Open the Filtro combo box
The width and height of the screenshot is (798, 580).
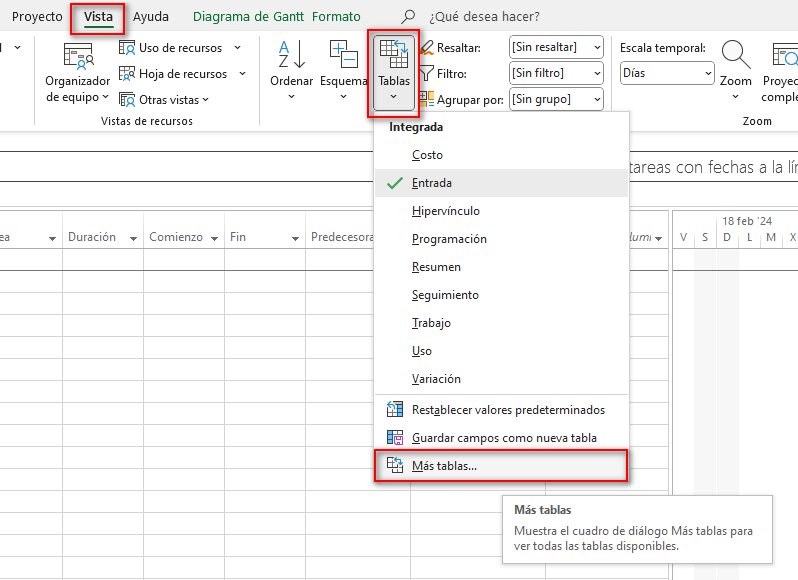[x=555, y=73]
